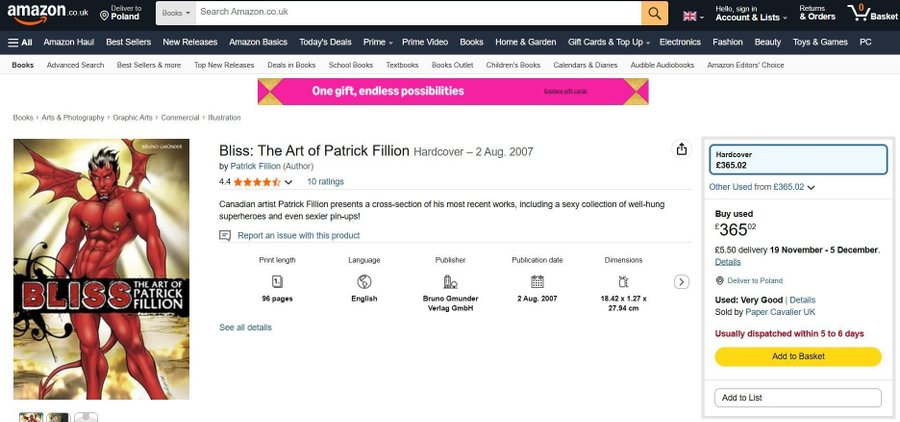Select the Hardcover £365.02 format option
Viewport: 900px width, 422px height.
pos(798,160)
